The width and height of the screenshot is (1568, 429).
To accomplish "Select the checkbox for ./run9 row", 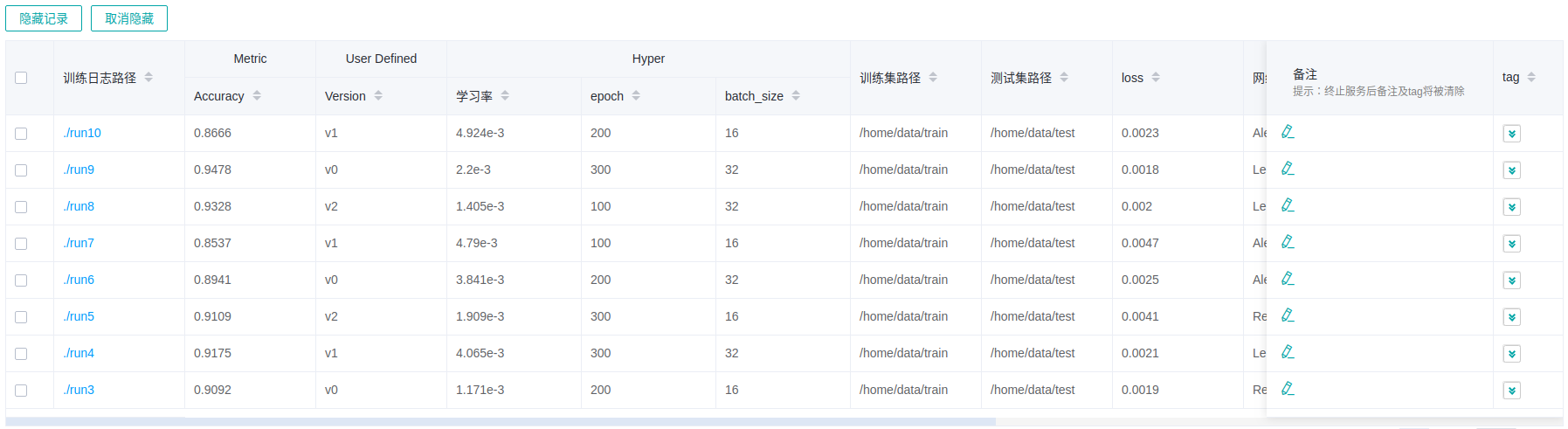I will [x=21, y=170].
